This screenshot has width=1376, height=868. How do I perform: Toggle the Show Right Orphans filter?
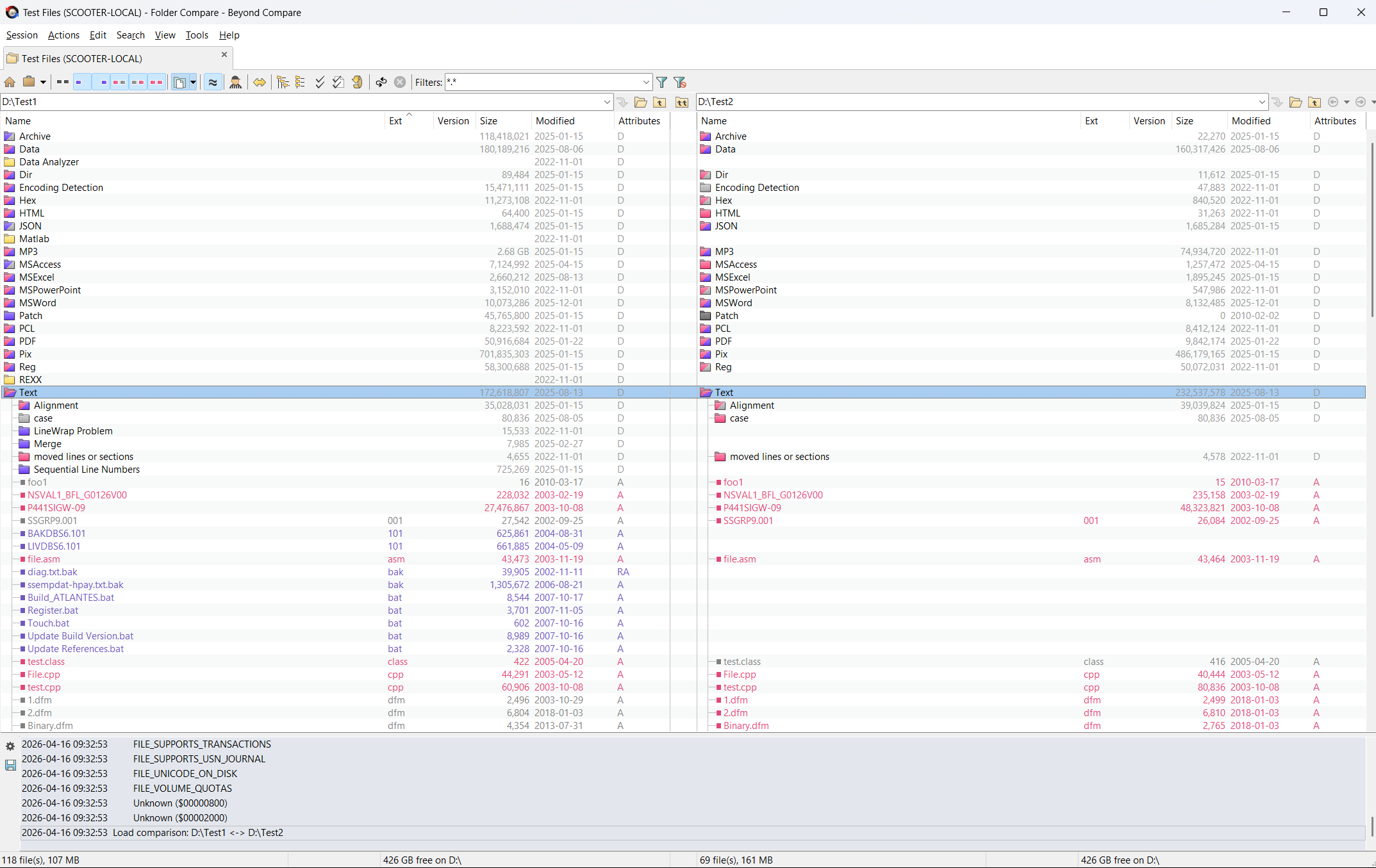pyautogui.click(x=101, y=82)
